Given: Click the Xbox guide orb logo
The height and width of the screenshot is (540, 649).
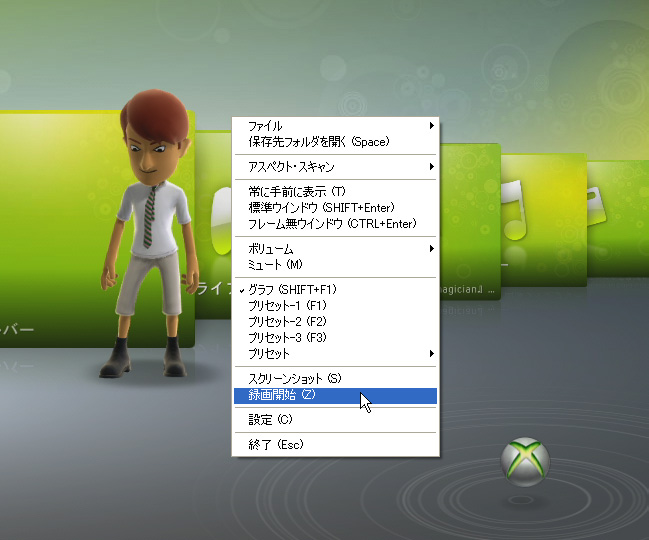Looking at the screenshot, I should click(x=525, y=462).
